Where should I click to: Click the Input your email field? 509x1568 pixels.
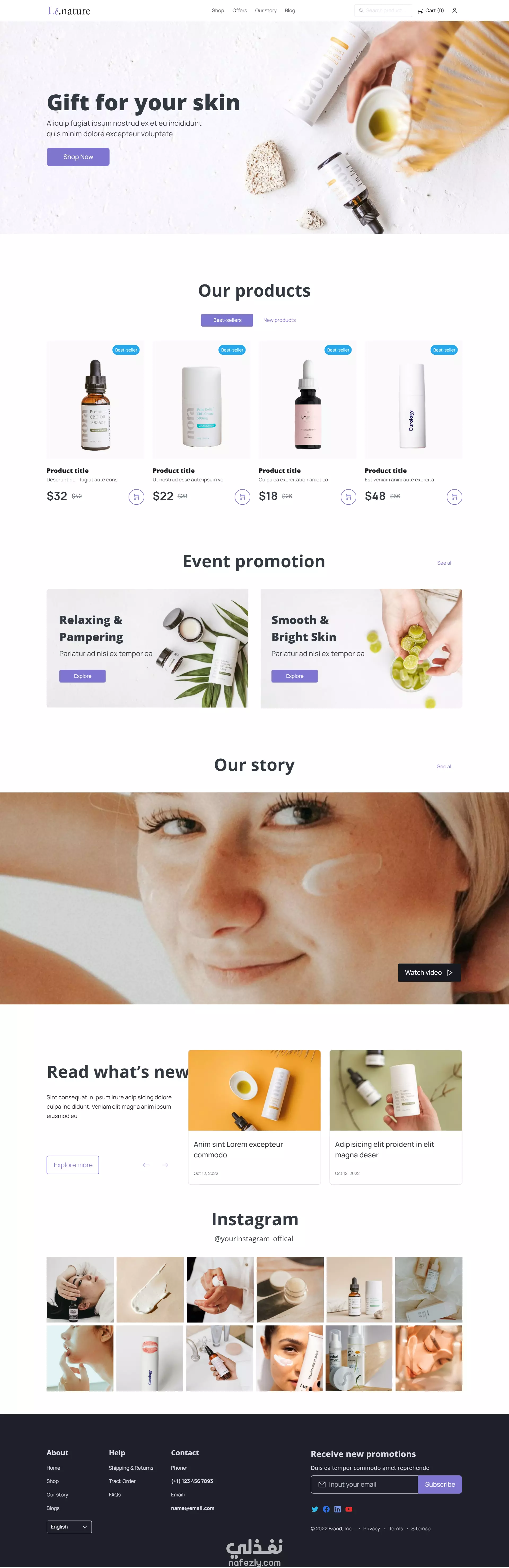click(364, 1484)
